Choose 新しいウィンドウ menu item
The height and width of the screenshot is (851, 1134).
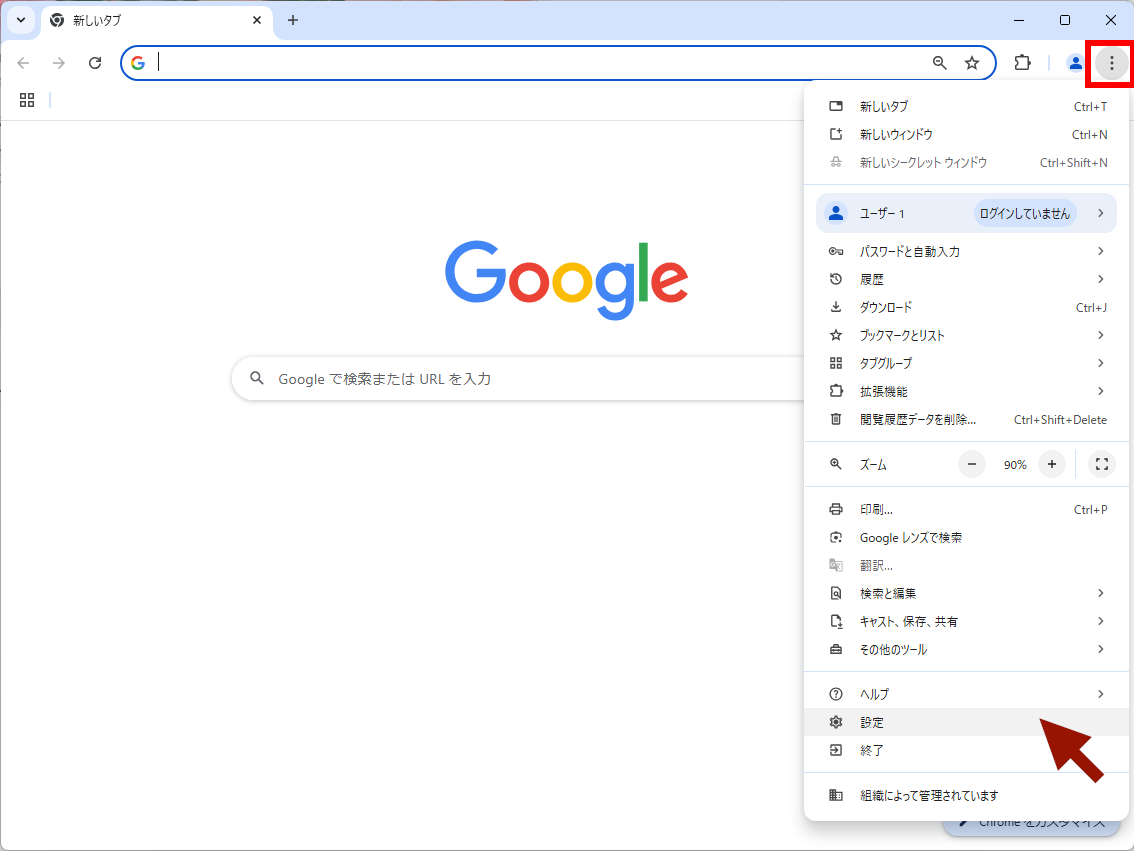(x=967, y=134)
